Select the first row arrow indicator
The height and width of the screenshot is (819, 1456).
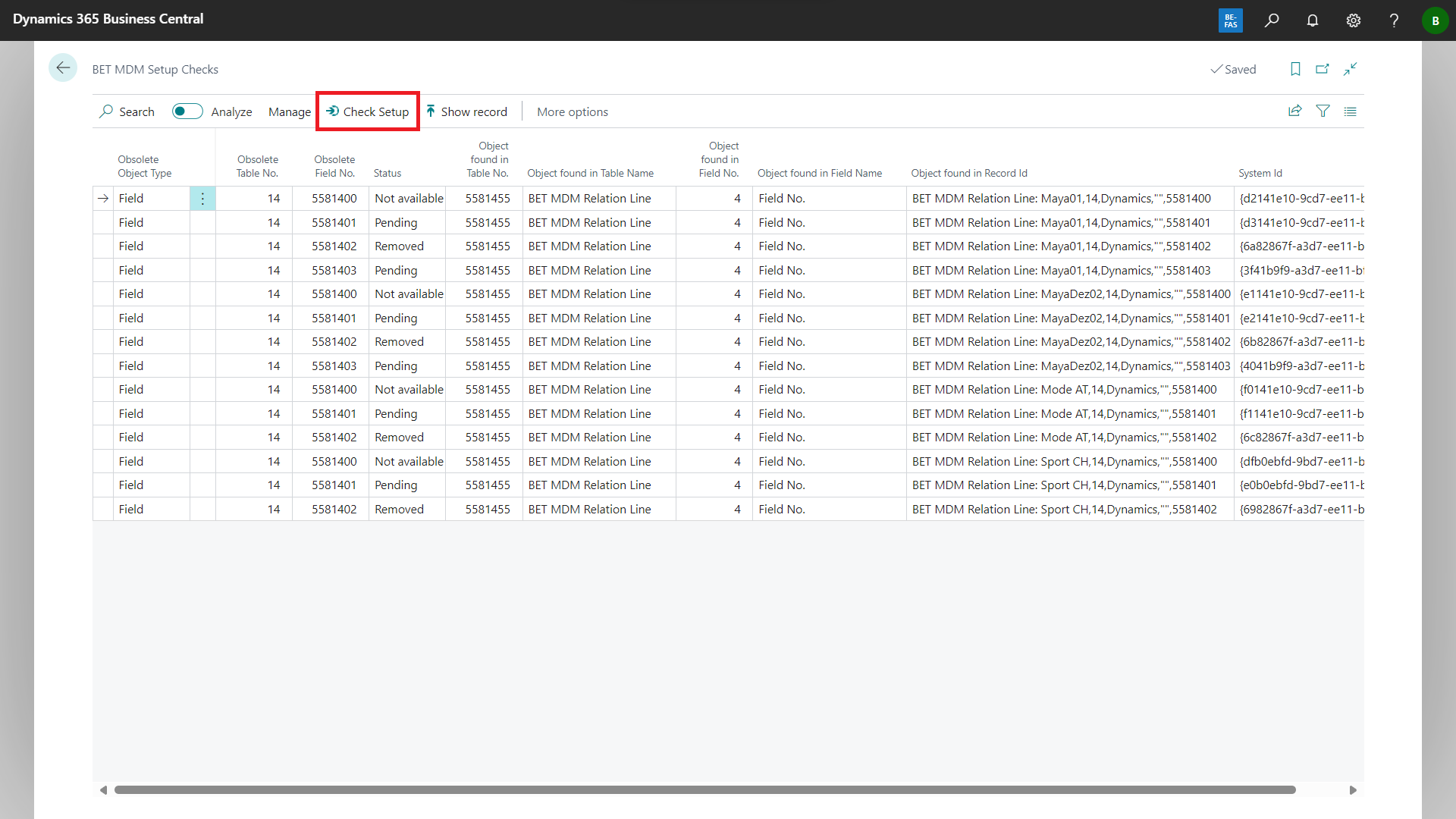tap(103, 199)
